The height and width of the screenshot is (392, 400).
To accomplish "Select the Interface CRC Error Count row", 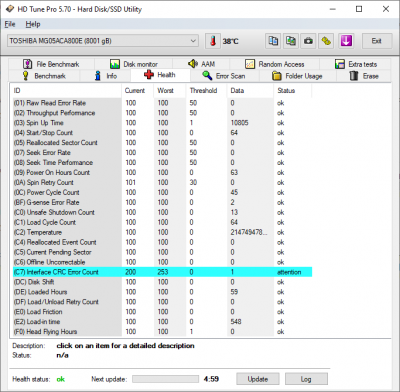I will (x=162, y=272).
